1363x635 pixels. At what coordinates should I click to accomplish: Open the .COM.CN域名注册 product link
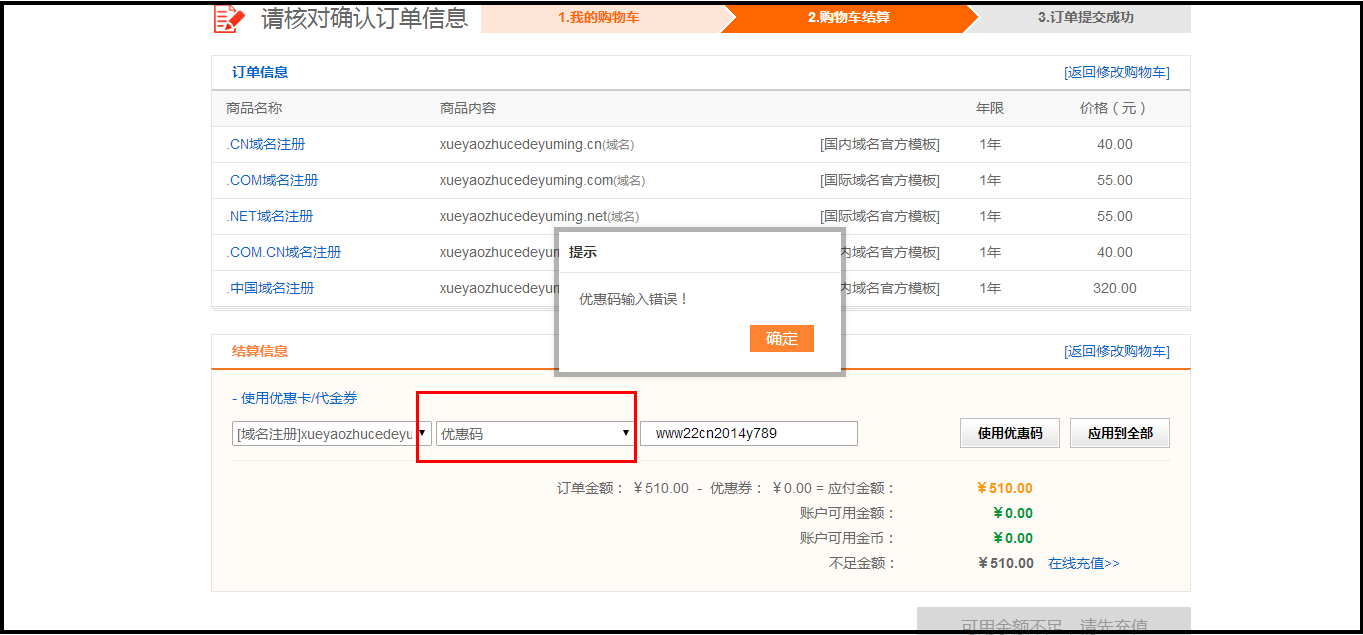[x=283, y=252]
